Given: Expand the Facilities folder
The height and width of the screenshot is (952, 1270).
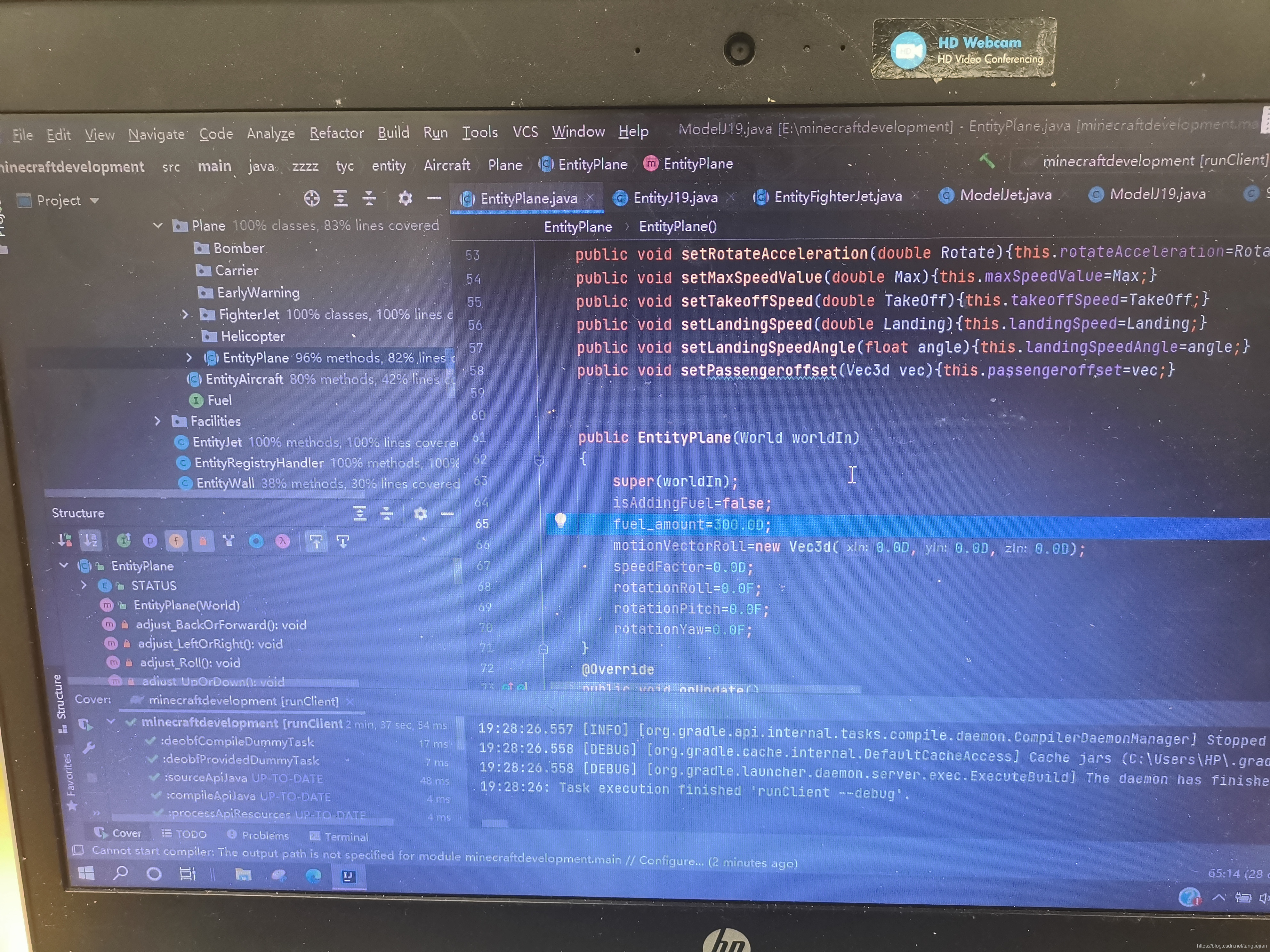Looking at the screenshot, I should [x=157, y=421].
